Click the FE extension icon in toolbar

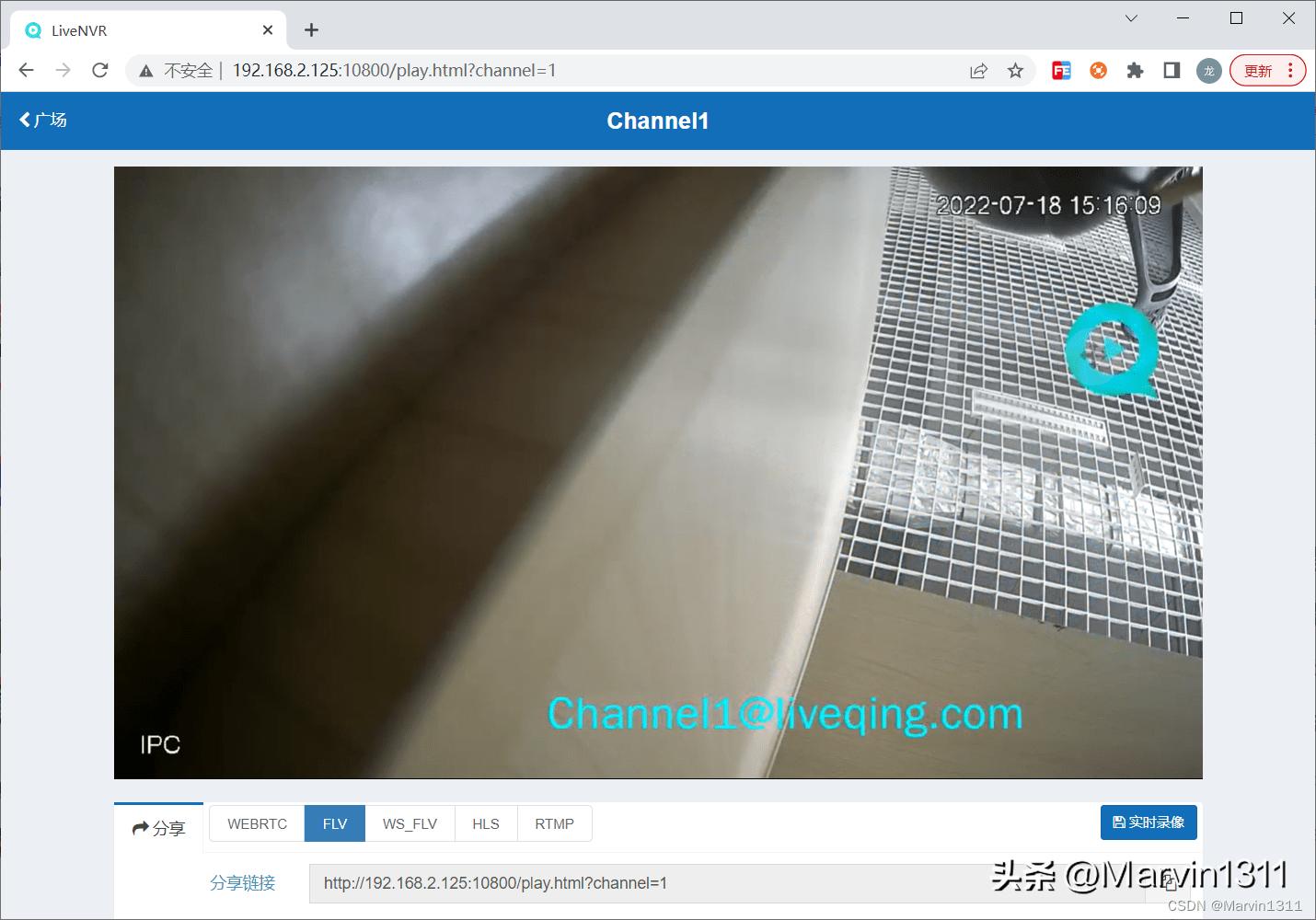coord(1060,70)
